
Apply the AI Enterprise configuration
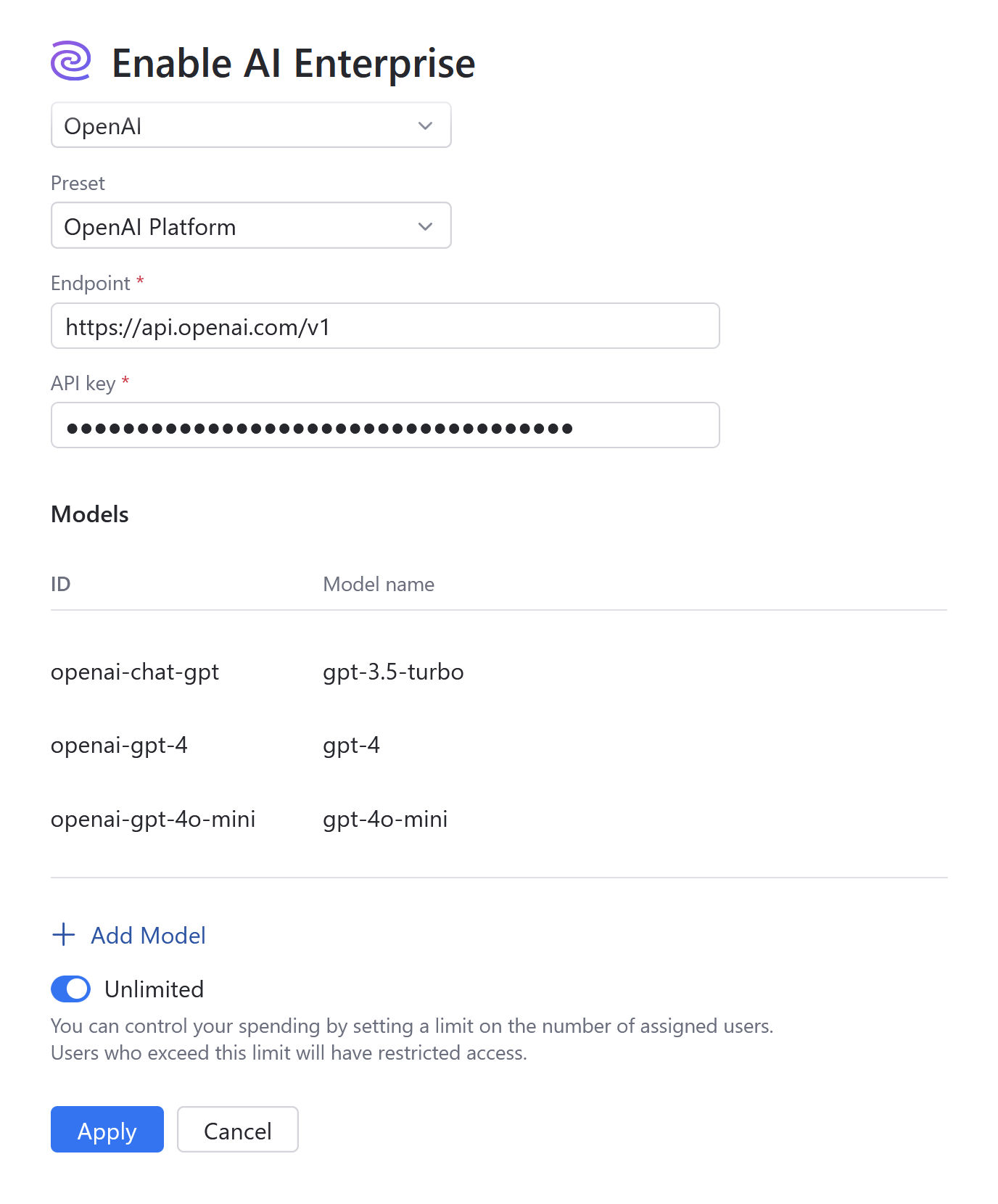[x=107, y=1129]
